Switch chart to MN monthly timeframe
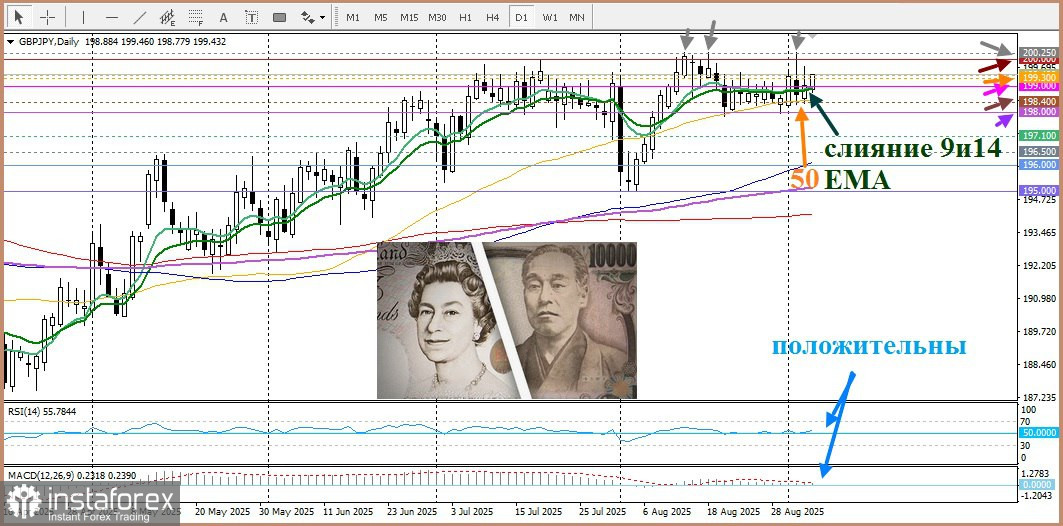1063x526 pixels. 577,18
